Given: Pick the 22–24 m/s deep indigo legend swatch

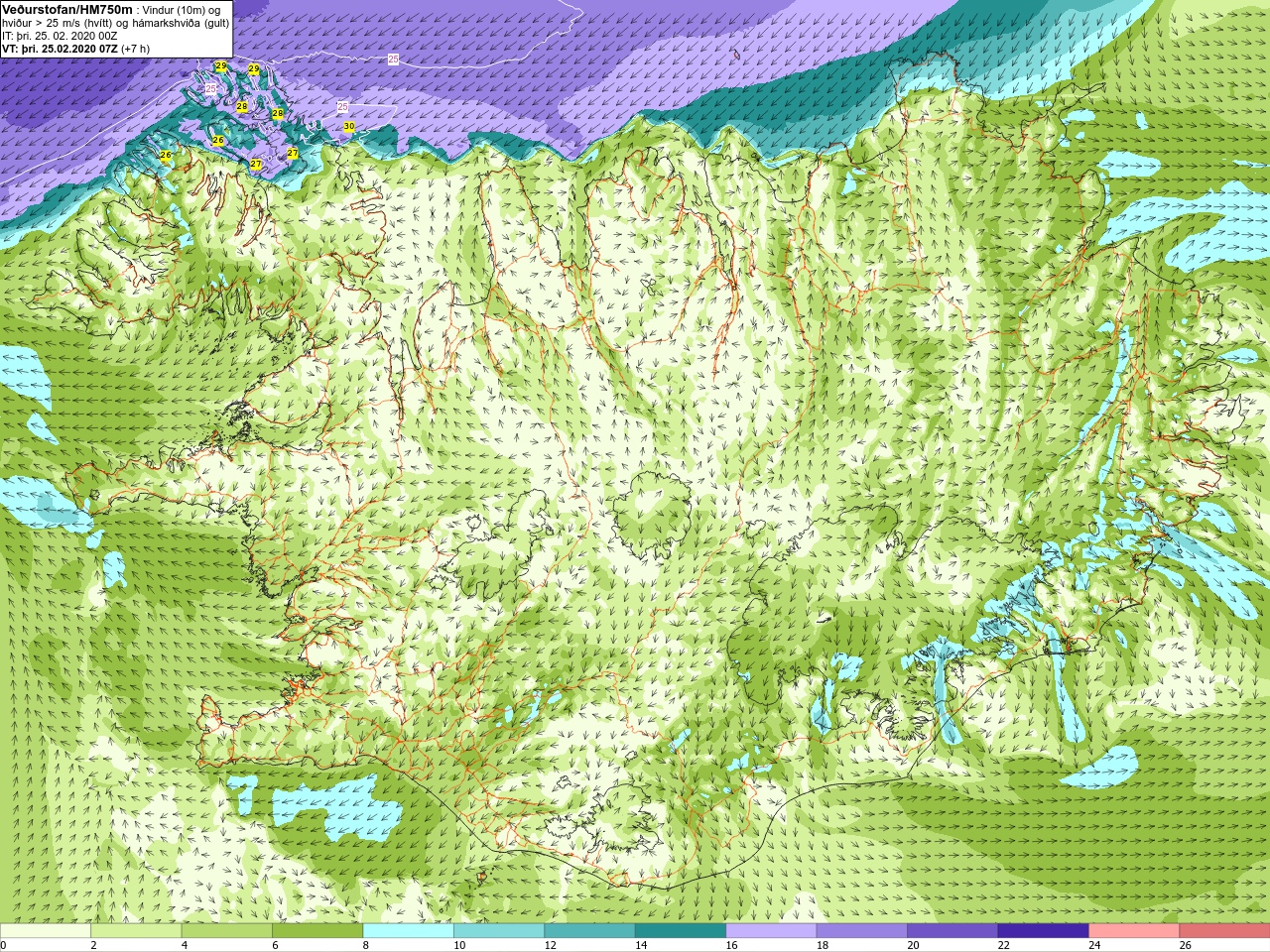Looking at the screenshot, I should coord(1044,931).
